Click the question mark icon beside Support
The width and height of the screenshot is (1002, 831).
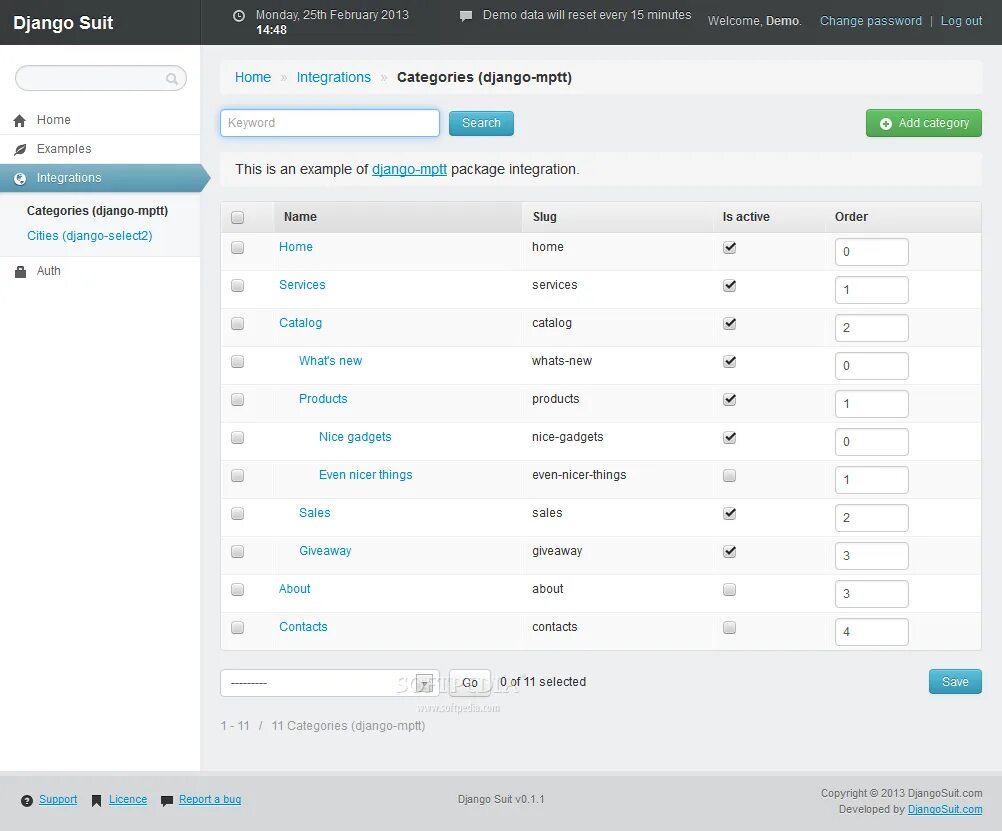[x=27, y=801]
